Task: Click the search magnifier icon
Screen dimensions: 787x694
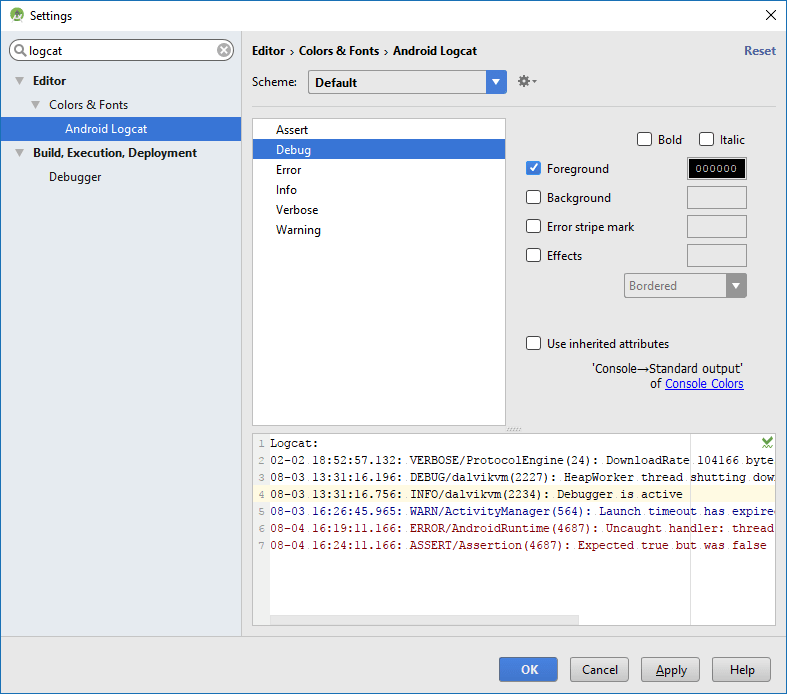Action: click(x=20, y=50)
